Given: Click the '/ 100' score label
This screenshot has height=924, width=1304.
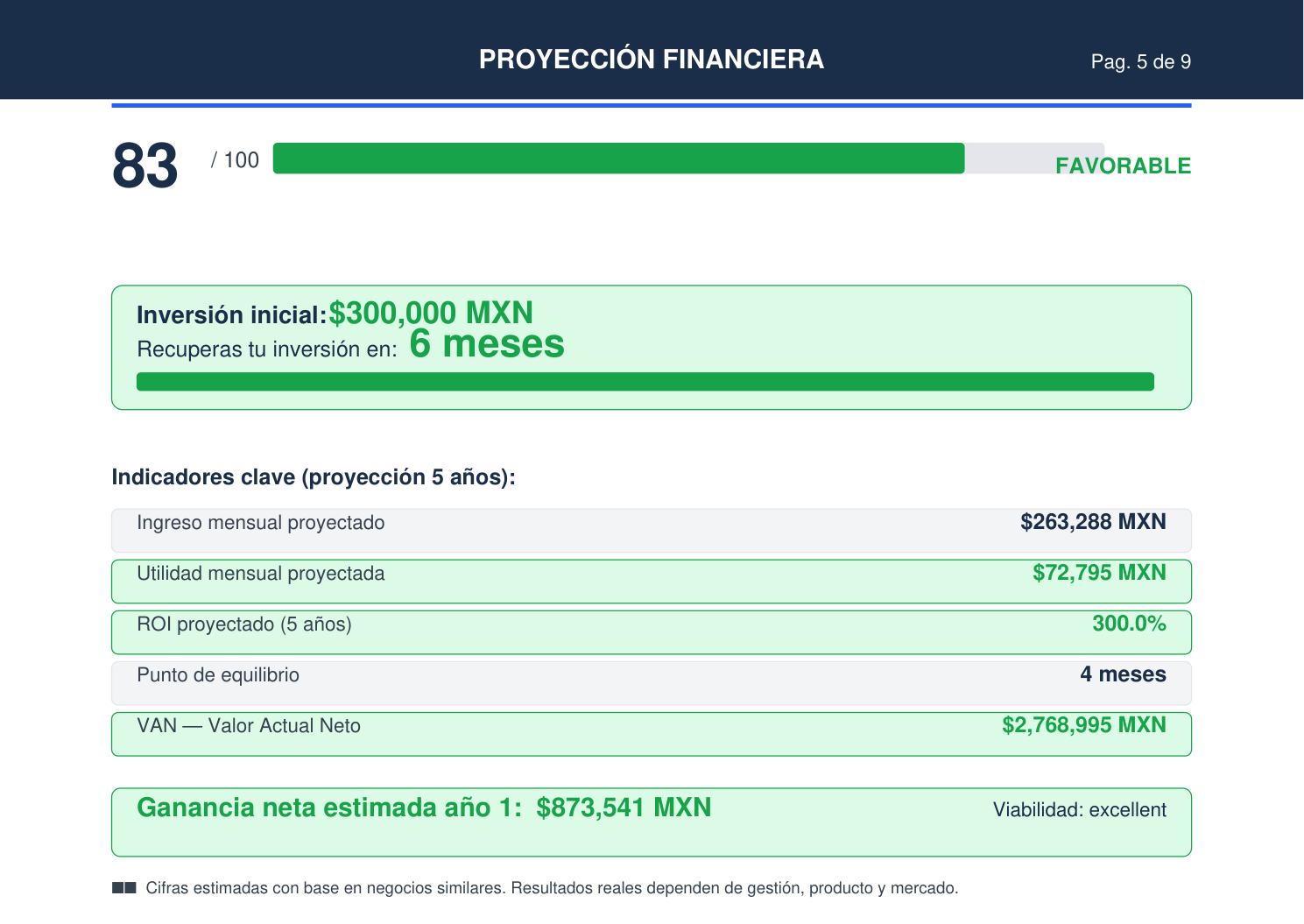Looking at the screenshot, I should [235, 160].
